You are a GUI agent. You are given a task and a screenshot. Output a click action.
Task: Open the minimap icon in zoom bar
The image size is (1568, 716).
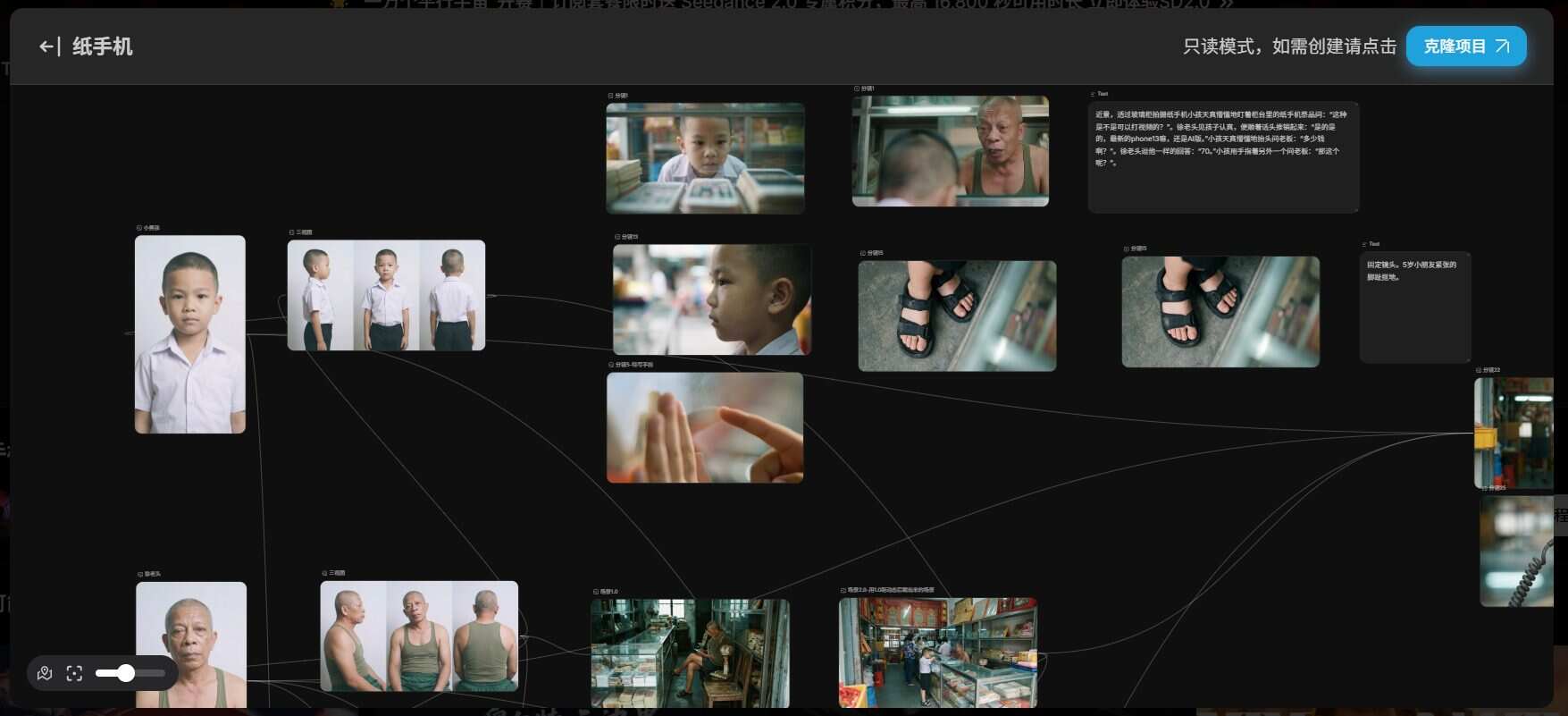[45, 673]
